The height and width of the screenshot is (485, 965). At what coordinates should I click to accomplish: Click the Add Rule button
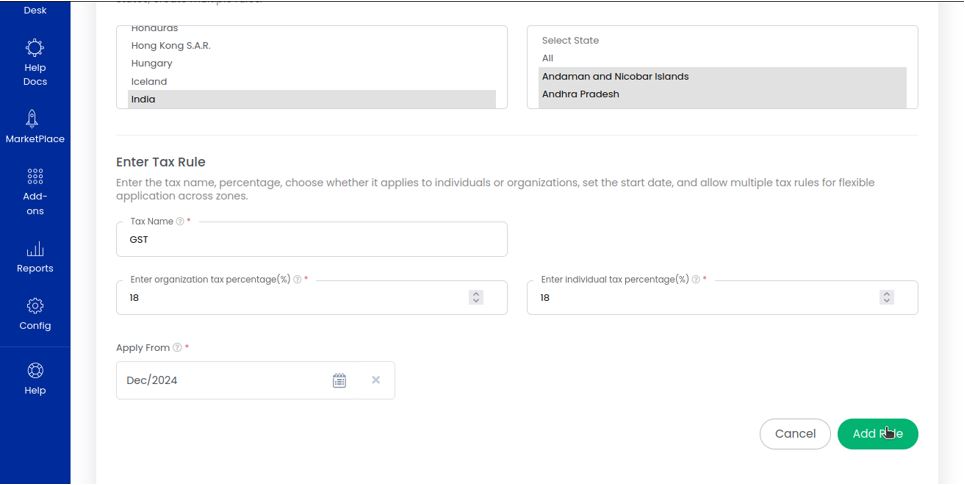878,434
